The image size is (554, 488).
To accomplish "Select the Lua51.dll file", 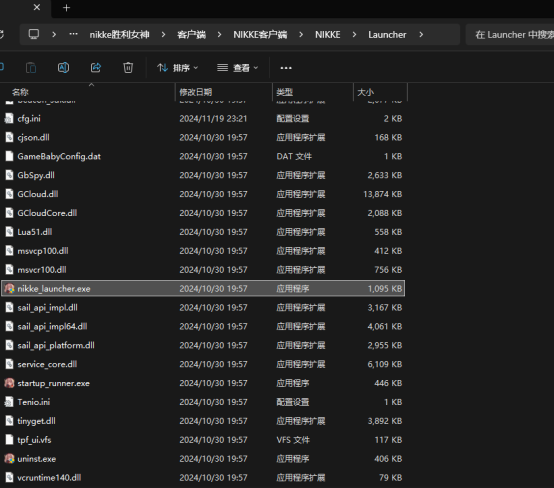I will [203, 232].
